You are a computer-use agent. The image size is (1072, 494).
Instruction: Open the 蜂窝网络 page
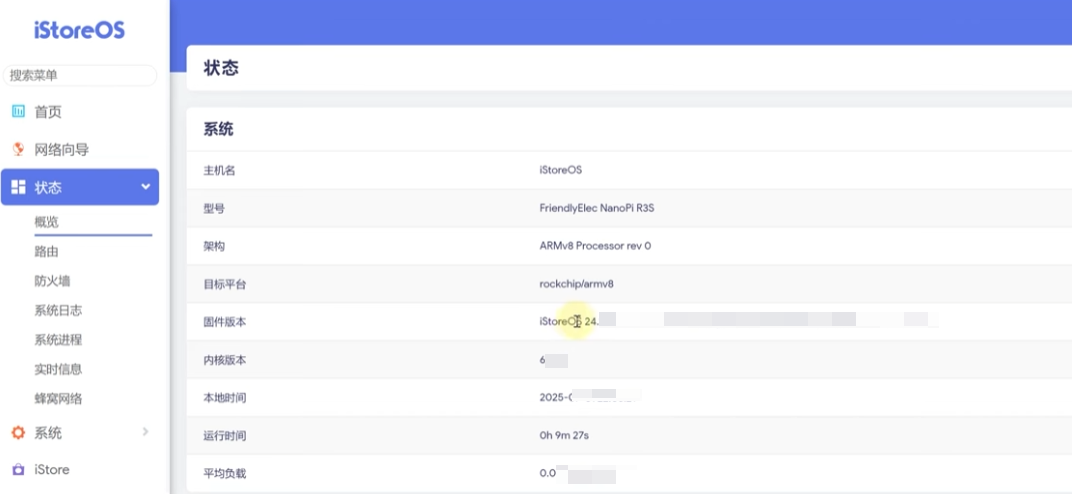(x=58, y=399)
